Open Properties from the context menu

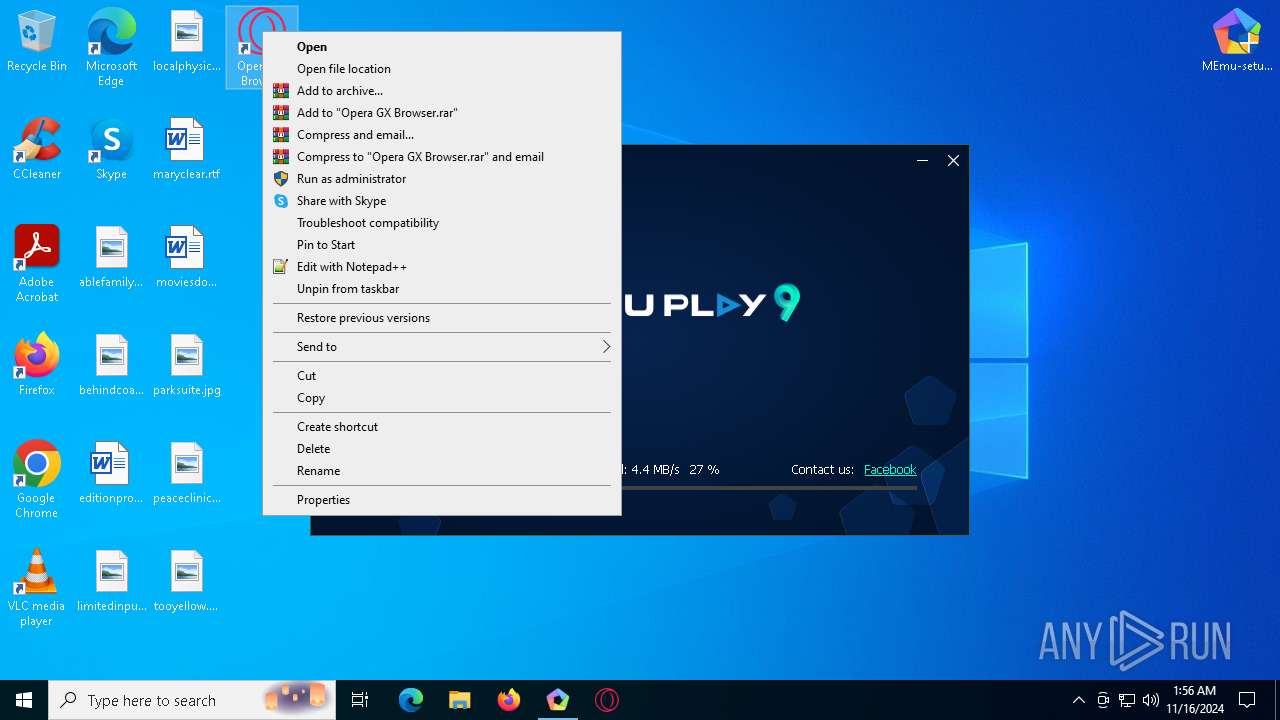tap(441, 500)
